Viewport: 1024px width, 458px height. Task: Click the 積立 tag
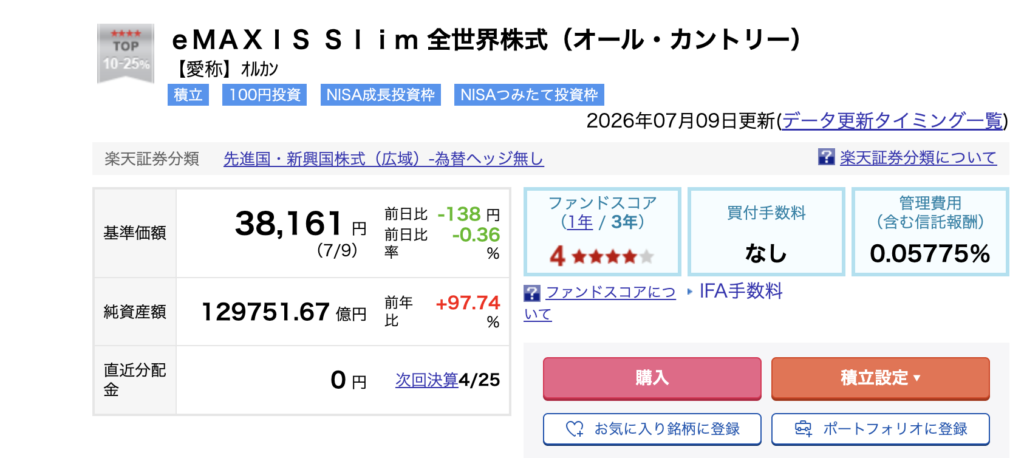pos(188,95)
